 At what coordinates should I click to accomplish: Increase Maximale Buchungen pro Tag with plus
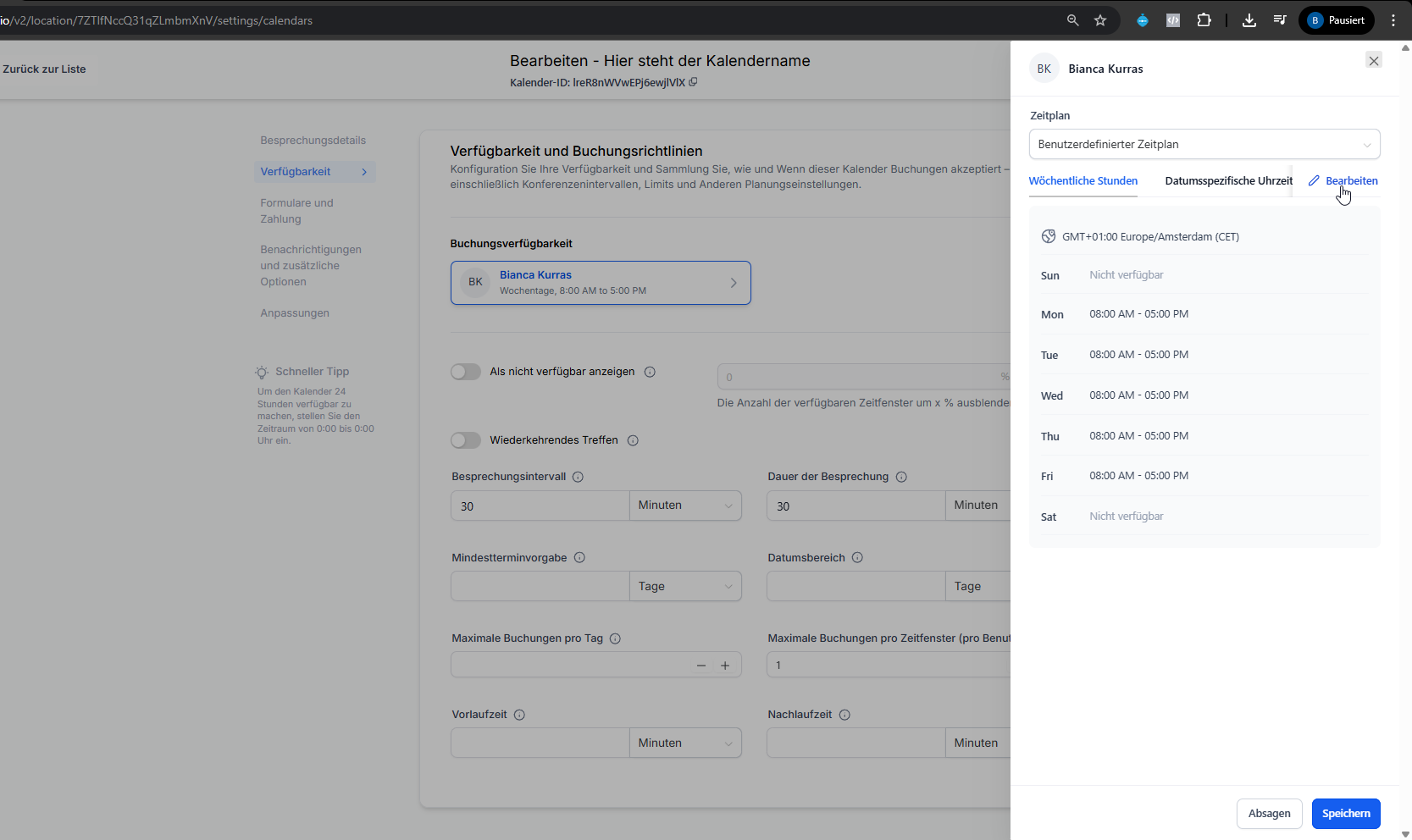725,666
